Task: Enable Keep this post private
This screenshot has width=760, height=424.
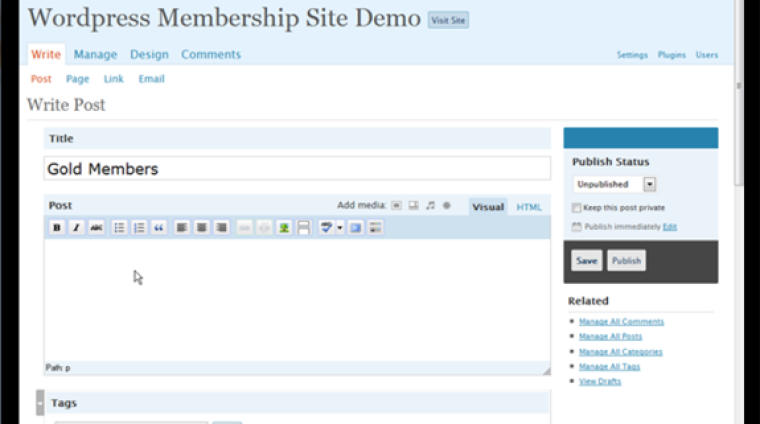Action: [576, 208]
